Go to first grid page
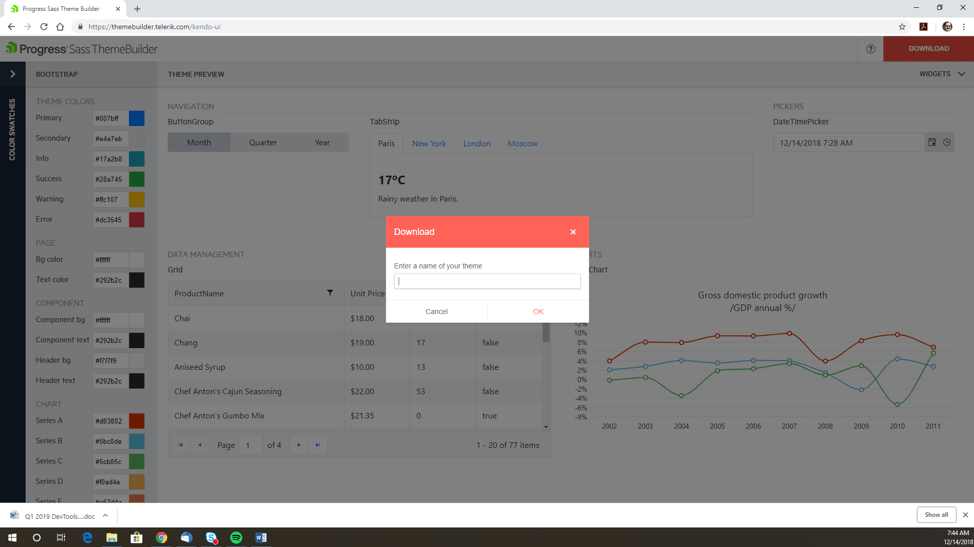This screenshot has height=547, width=974. tap(181, 445)
